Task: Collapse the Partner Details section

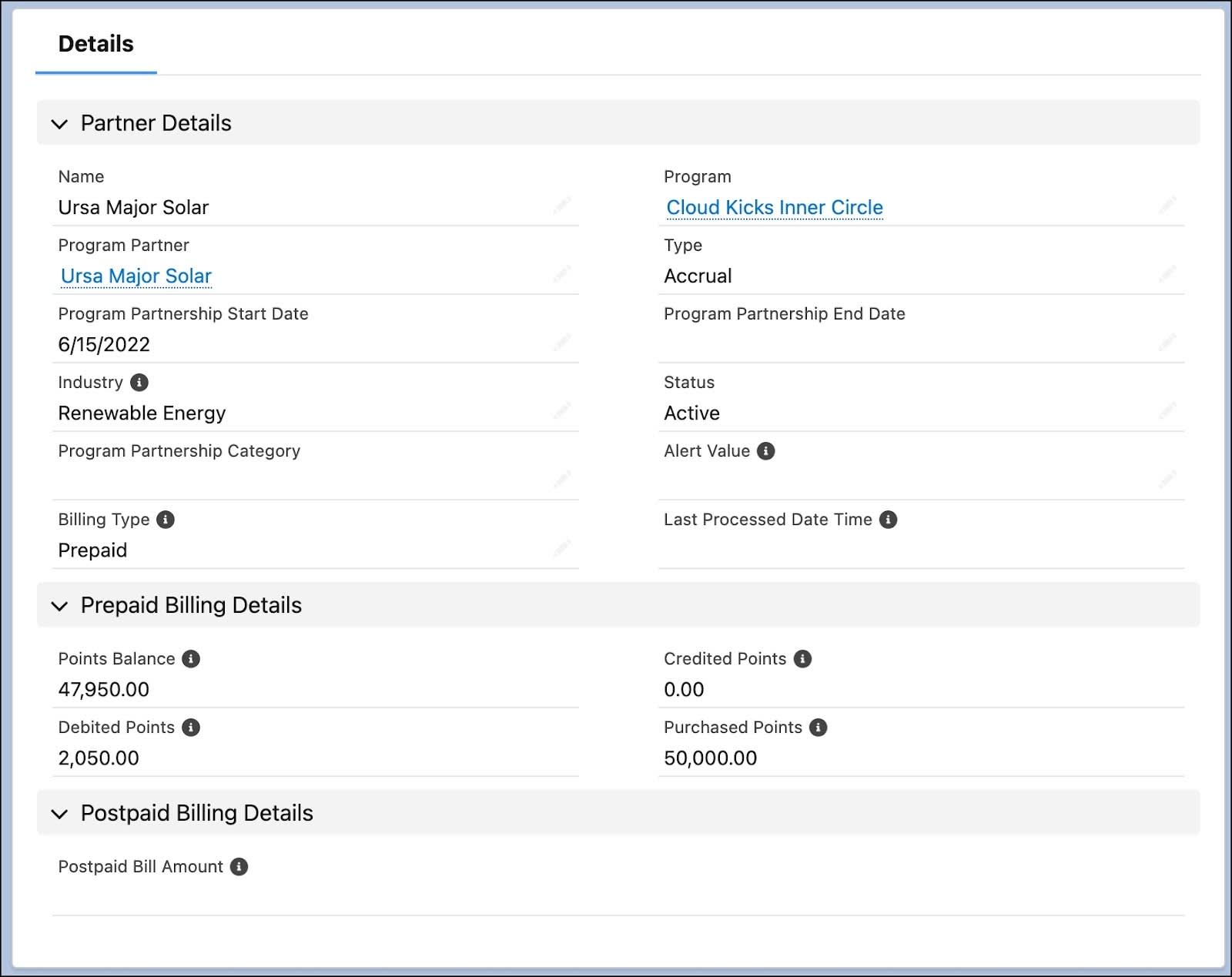Action: (61, 124)
